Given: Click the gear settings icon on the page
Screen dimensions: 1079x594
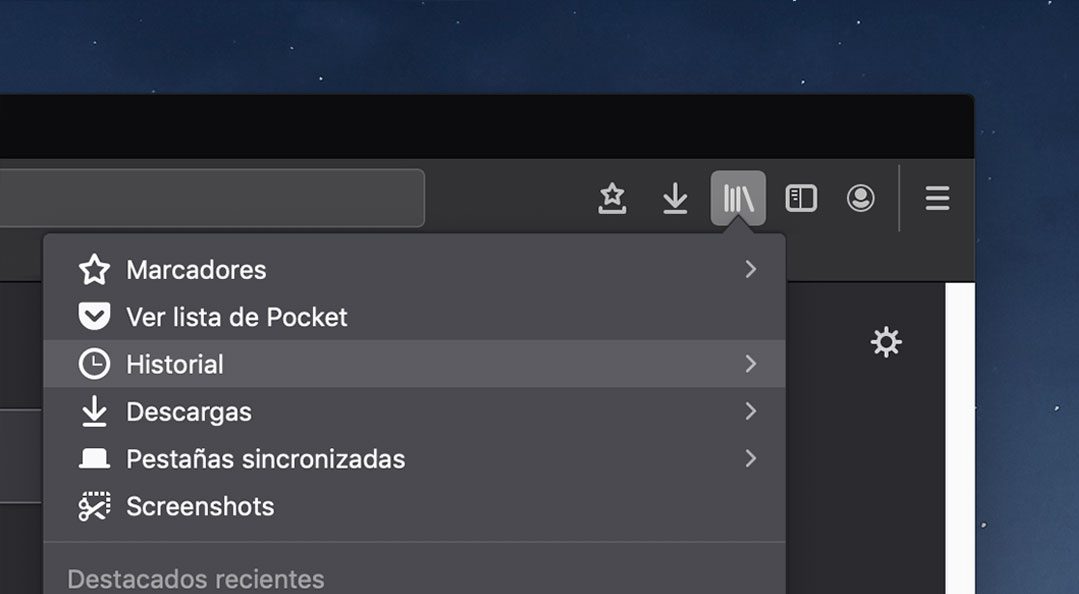Looking at the screenshot, I should tap(886, 341).
